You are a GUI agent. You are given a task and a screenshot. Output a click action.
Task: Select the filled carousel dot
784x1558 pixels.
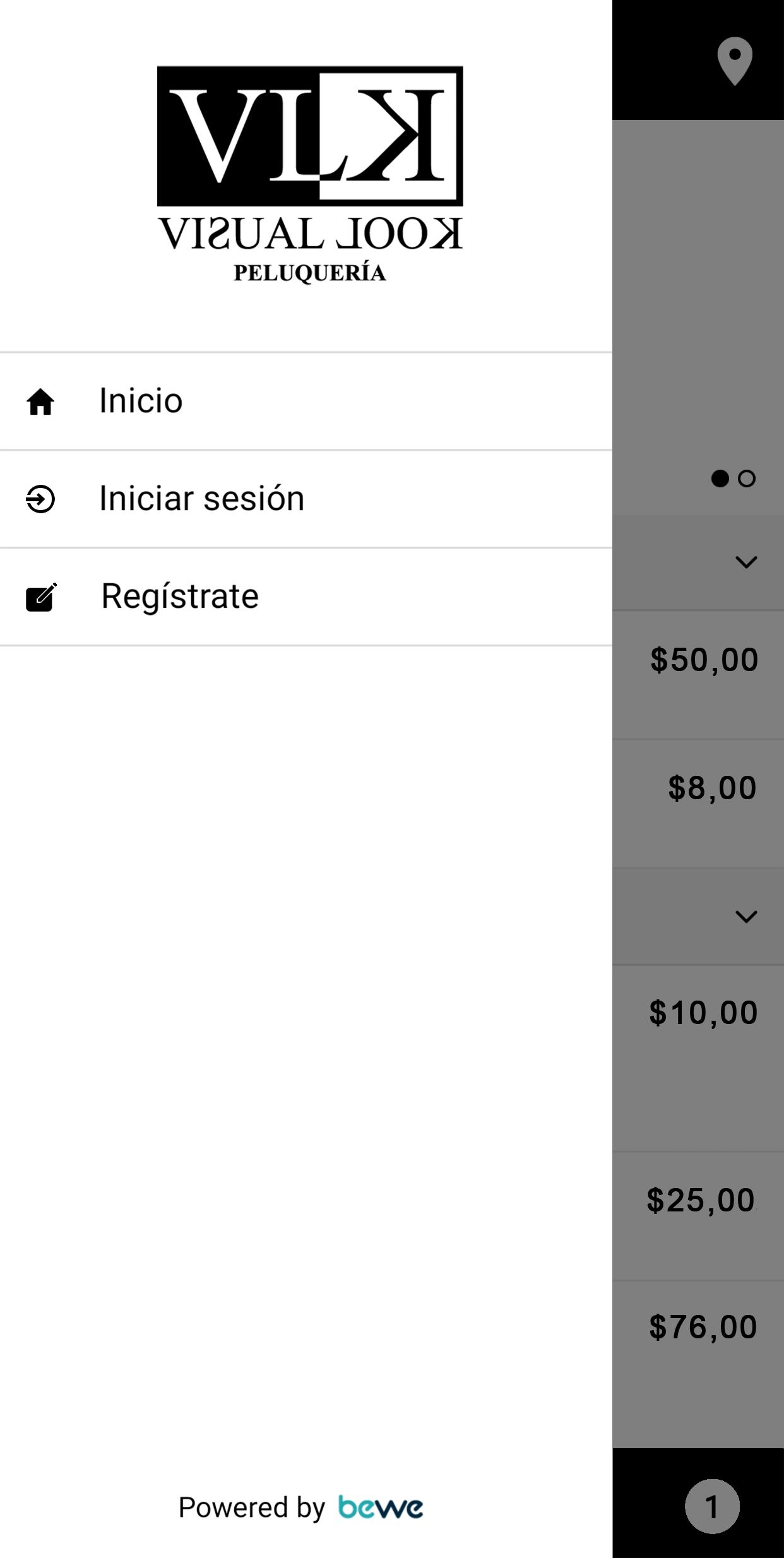720,479
